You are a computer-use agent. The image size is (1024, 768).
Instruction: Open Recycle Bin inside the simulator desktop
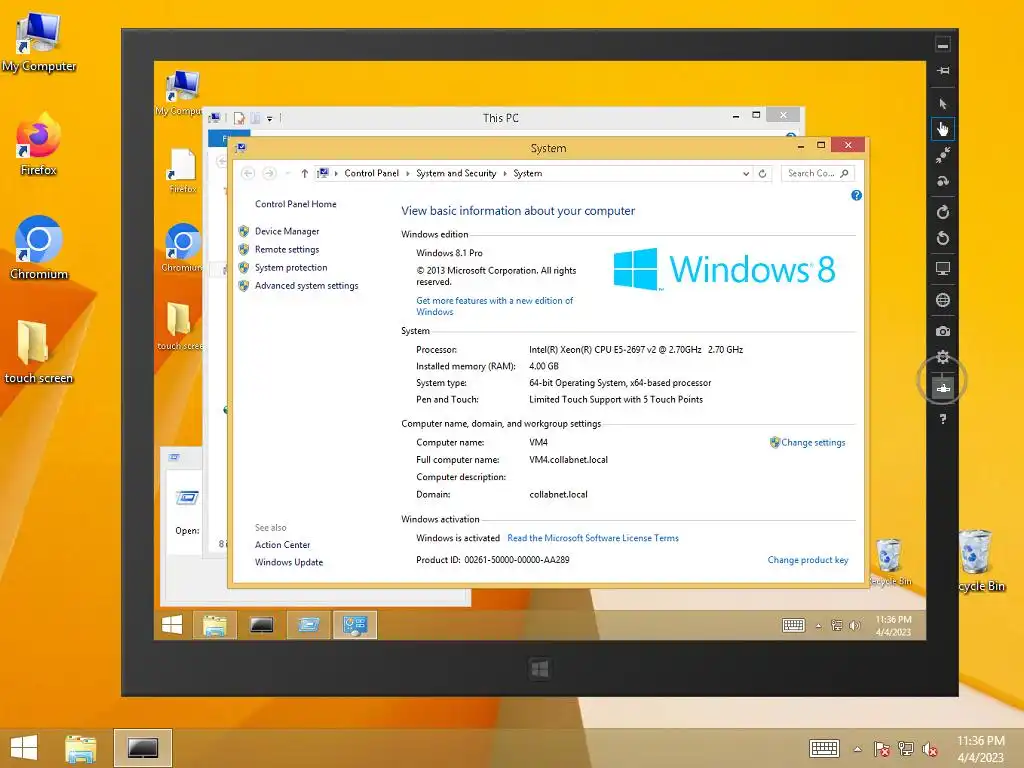889,562
